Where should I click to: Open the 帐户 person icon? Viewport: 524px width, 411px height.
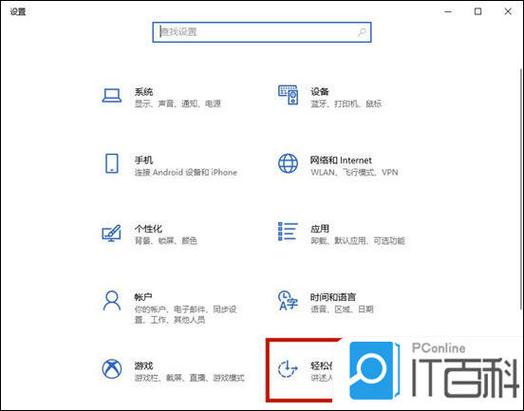pyautogui.click(x=112, y=301)
